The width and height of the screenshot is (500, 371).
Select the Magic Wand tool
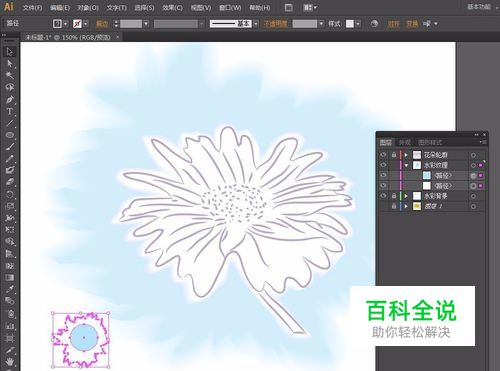coord(10,75)
